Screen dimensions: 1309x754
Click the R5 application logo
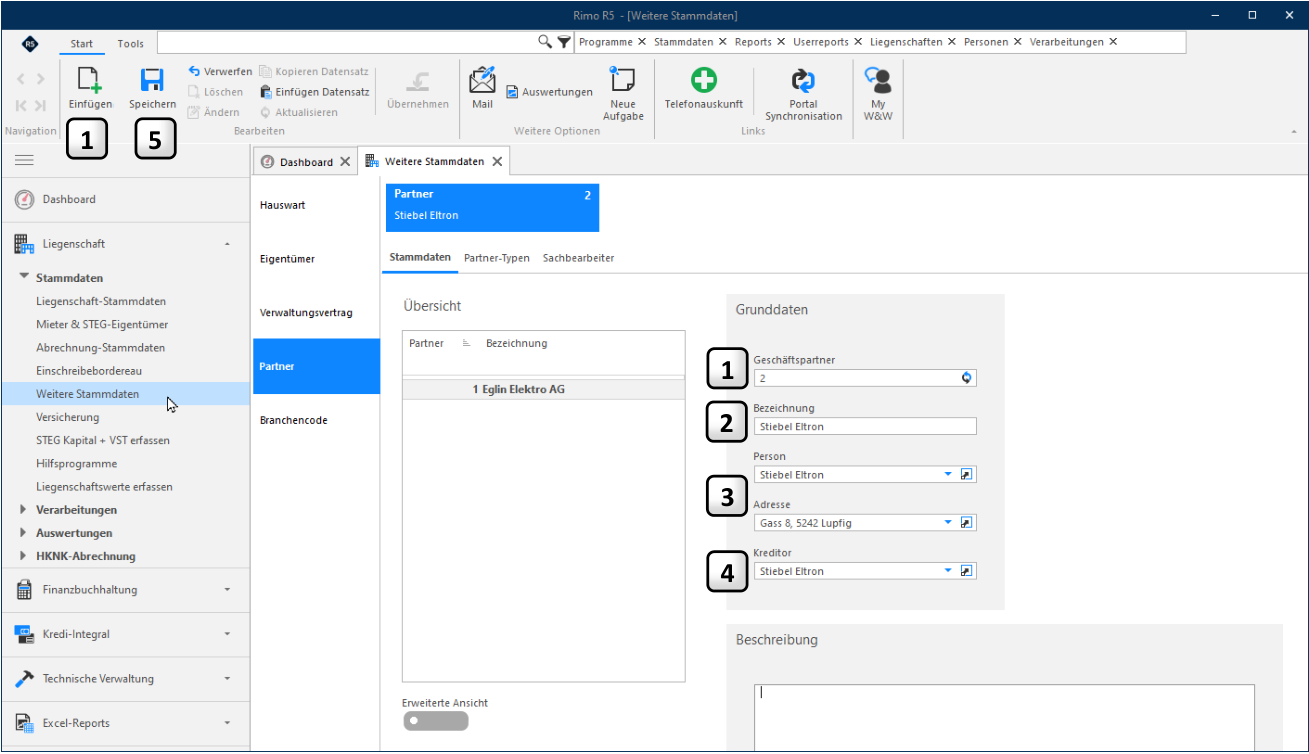(30, 44)
